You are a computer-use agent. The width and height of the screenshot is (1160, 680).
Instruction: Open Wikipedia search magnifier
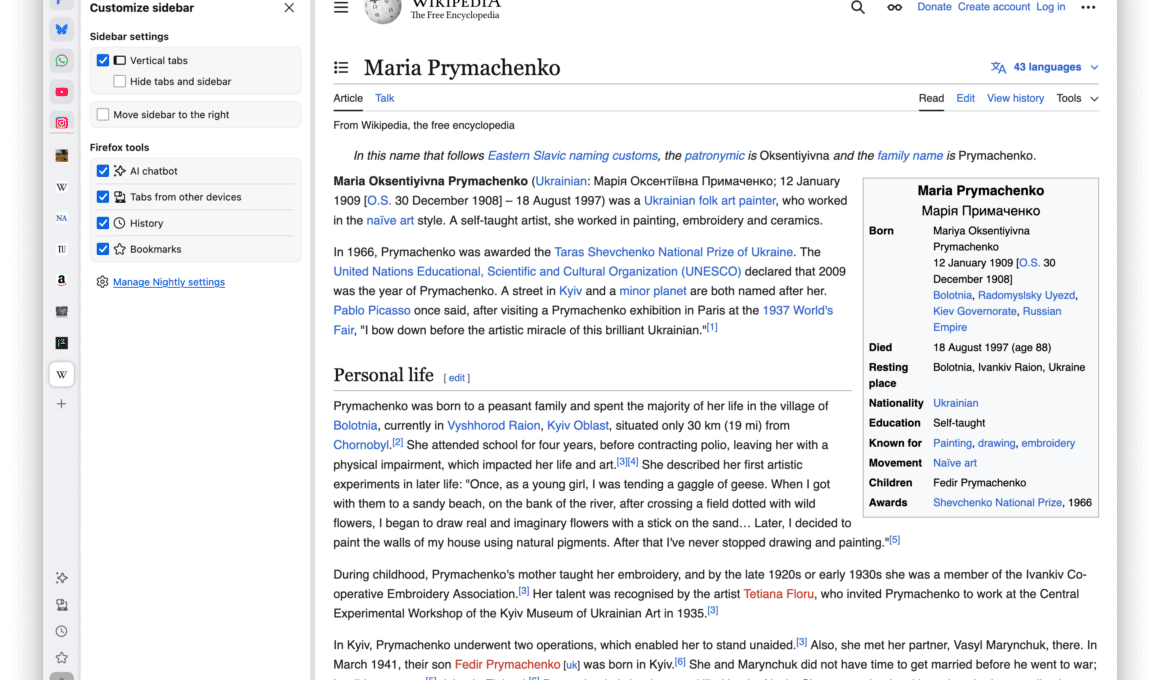point(857,7)
